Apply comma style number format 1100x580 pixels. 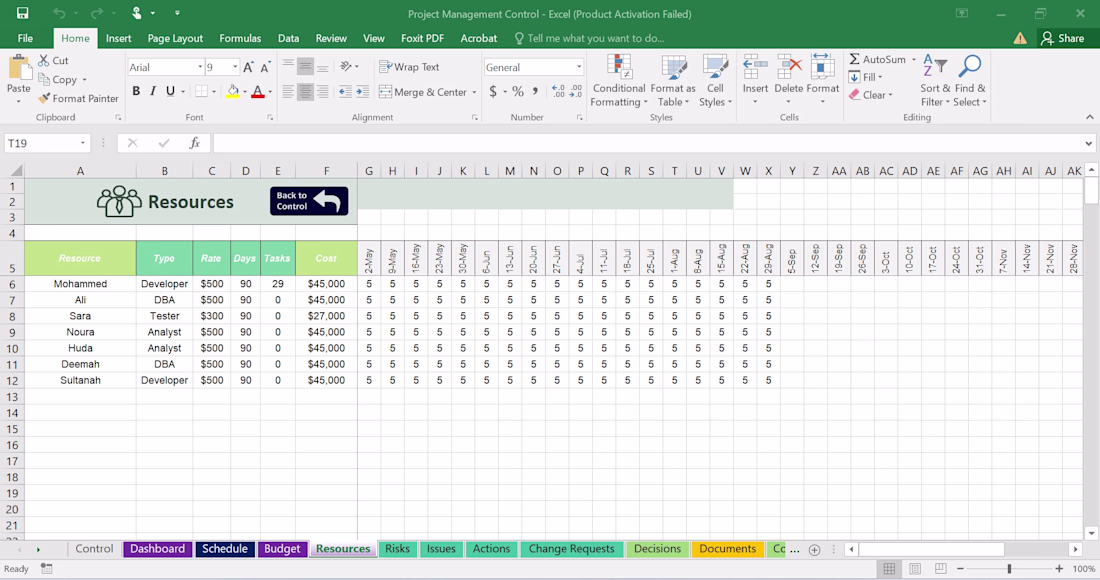(535, 91)
